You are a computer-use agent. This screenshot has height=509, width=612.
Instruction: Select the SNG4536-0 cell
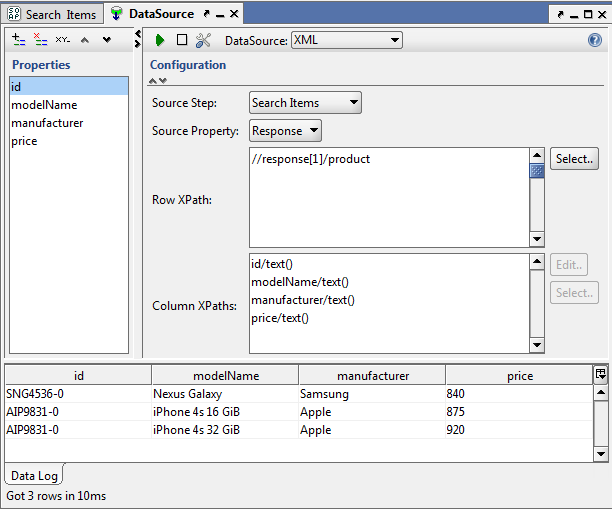coord(78,394)
